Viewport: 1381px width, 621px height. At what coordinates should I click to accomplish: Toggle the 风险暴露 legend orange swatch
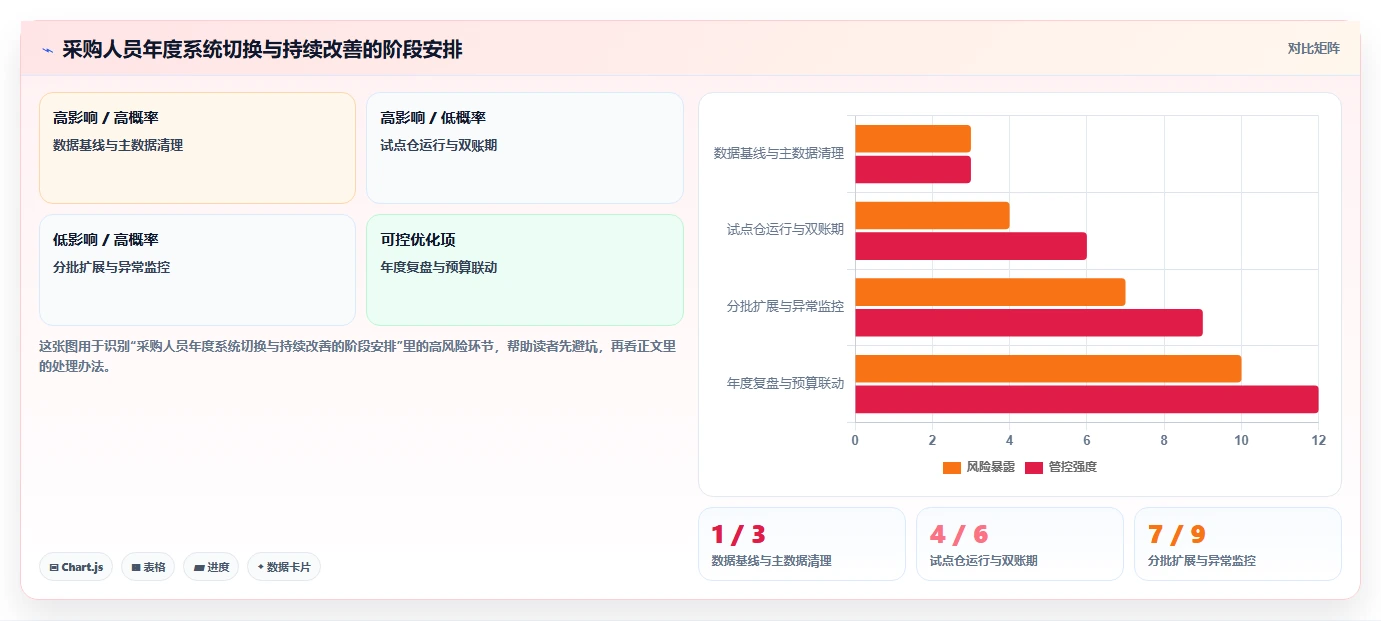952,467
